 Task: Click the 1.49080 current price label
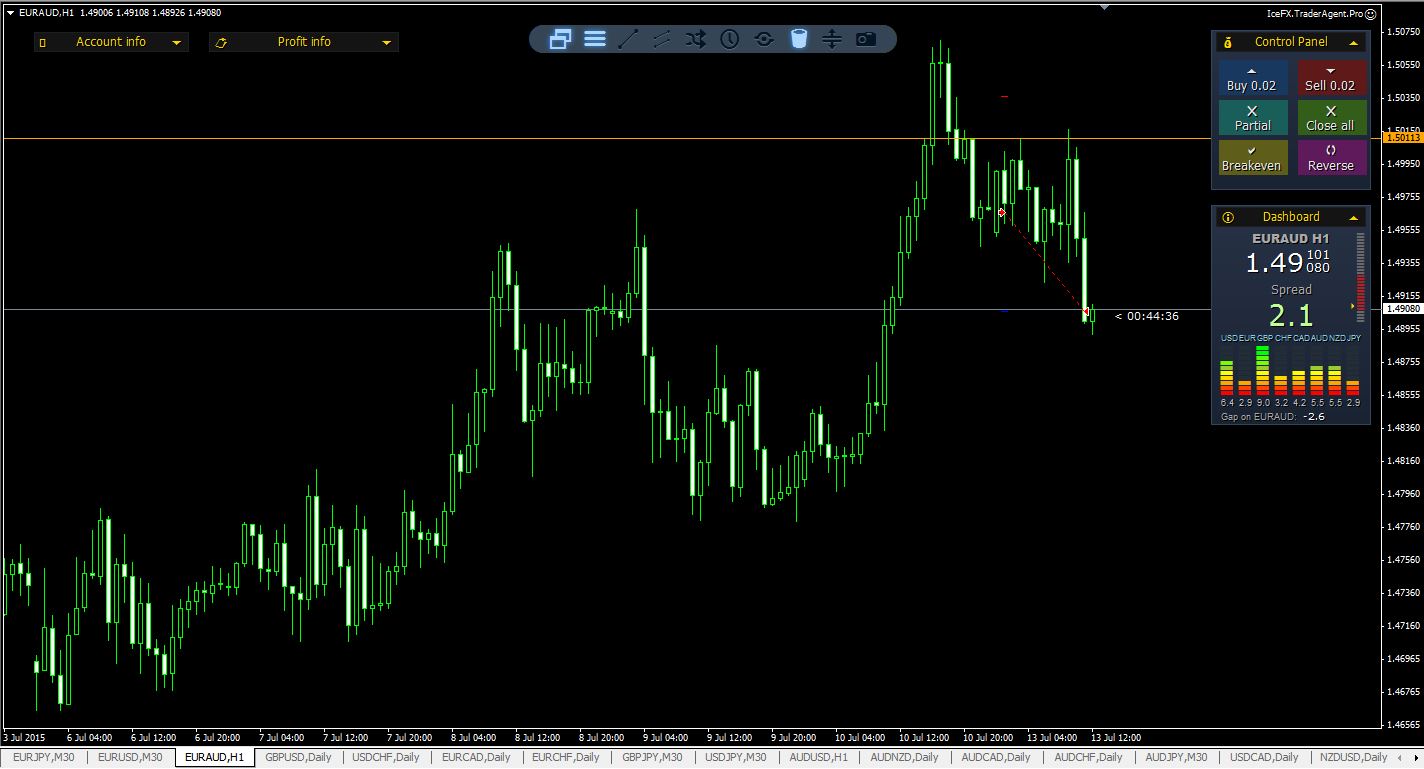point(1403,309)
